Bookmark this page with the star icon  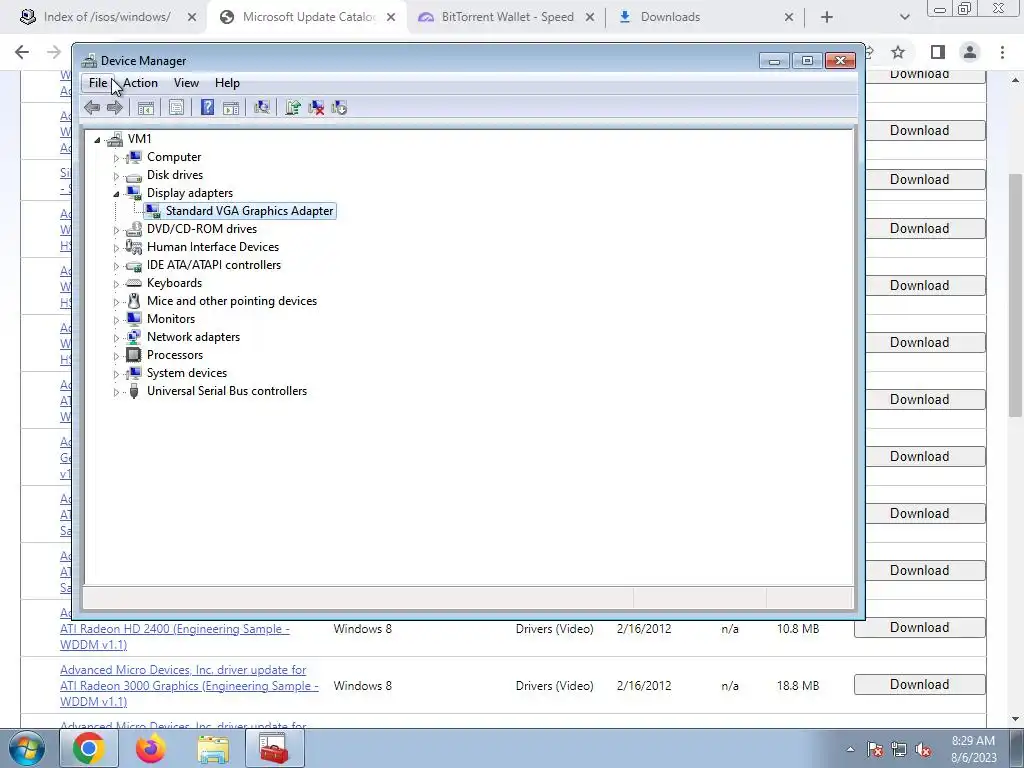click(898, 52)
